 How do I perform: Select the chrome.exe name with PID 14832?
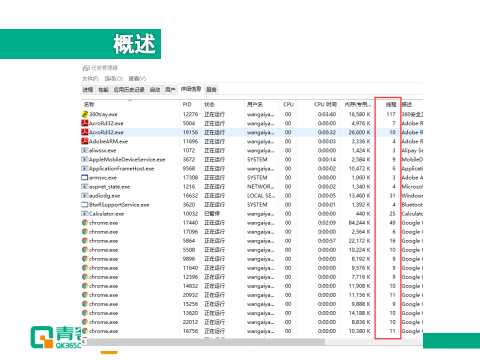click(103, 286)
